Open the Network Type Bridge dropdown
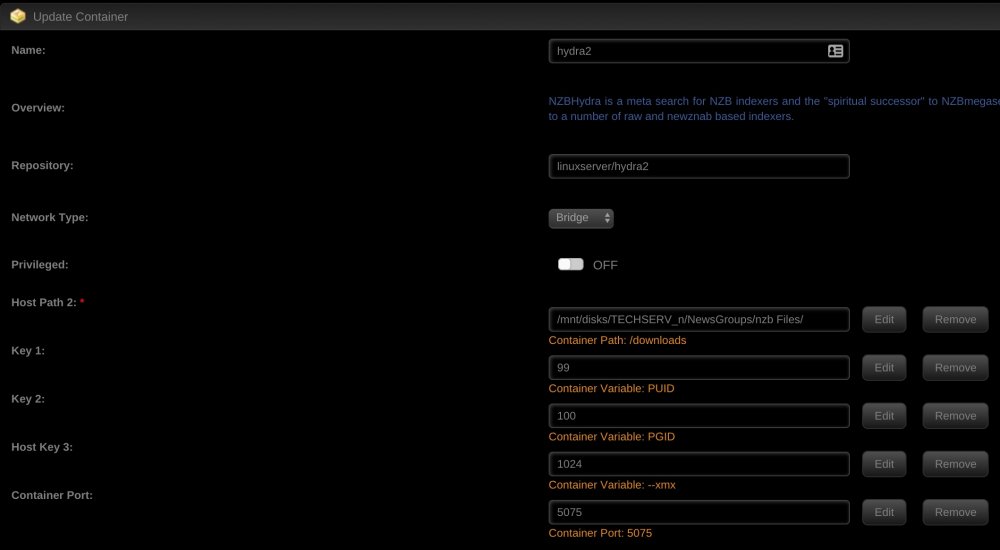The image size is (1000, 550). point(581,218)
